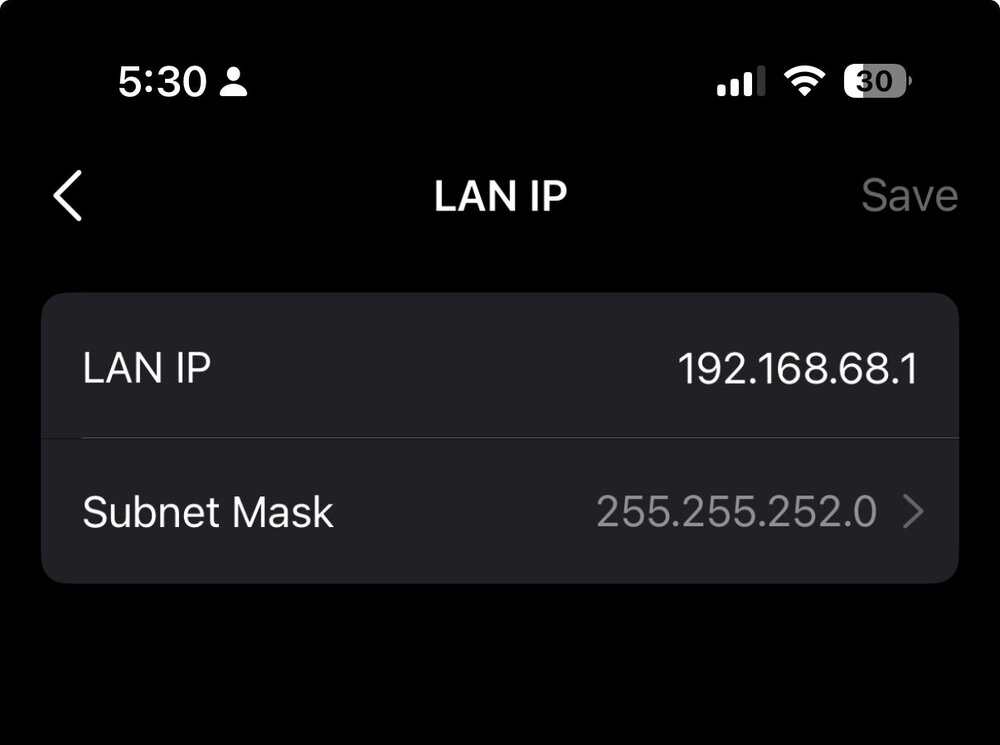The width and height of the screenshot is (1000, 745).
Task: Tap the battery indicator showing 30
Action: coord(878,81)
